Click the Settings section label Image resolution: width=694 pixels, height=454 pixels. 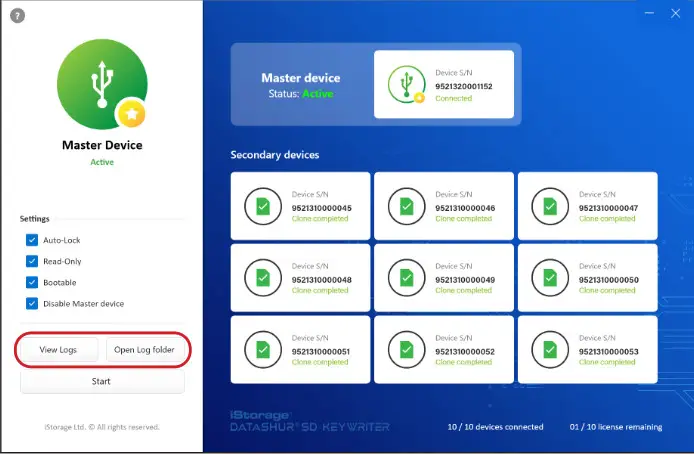(35, 219)
